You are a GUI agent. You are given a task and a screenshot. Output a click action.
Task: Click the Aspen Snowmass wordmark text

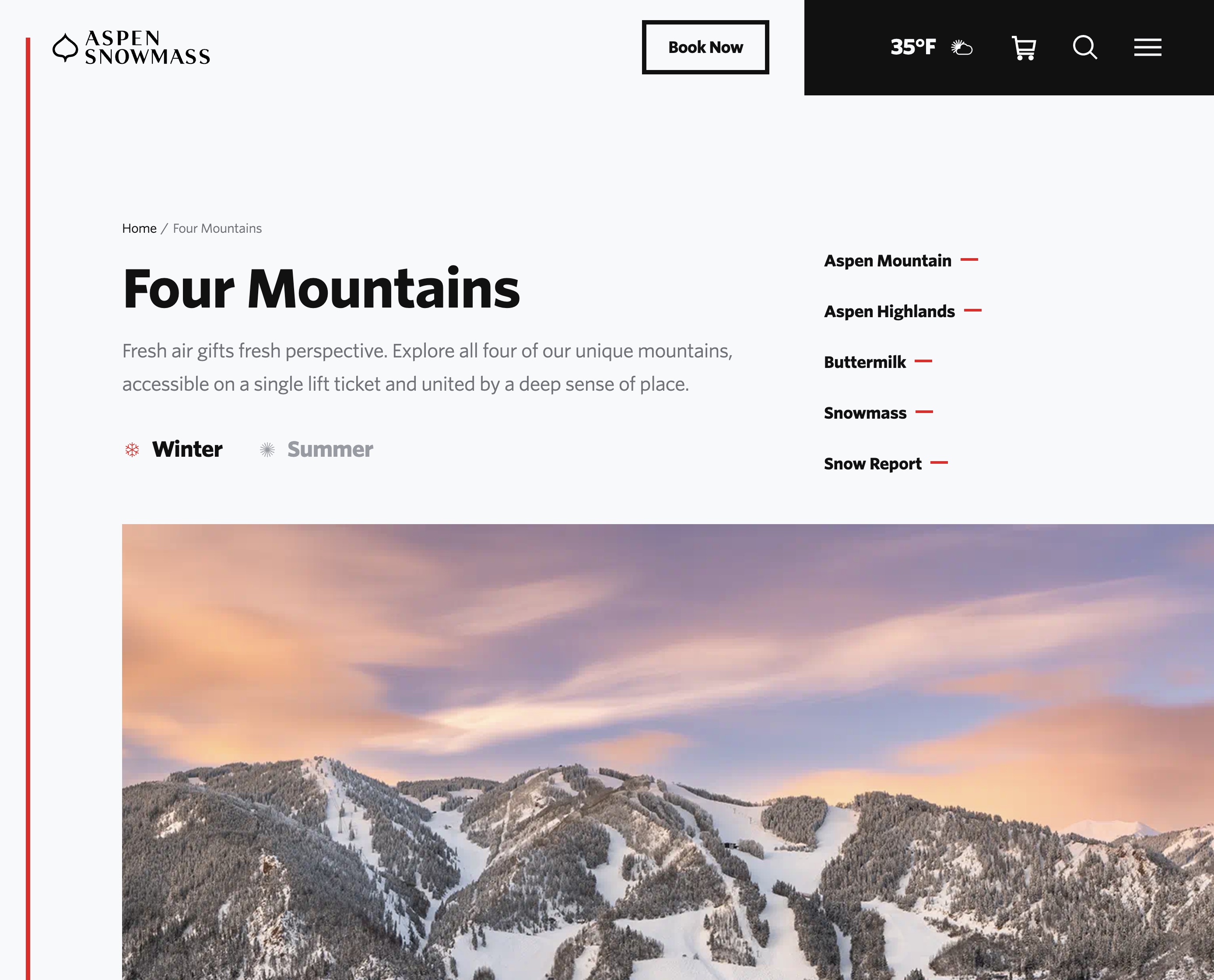point(147,47)
